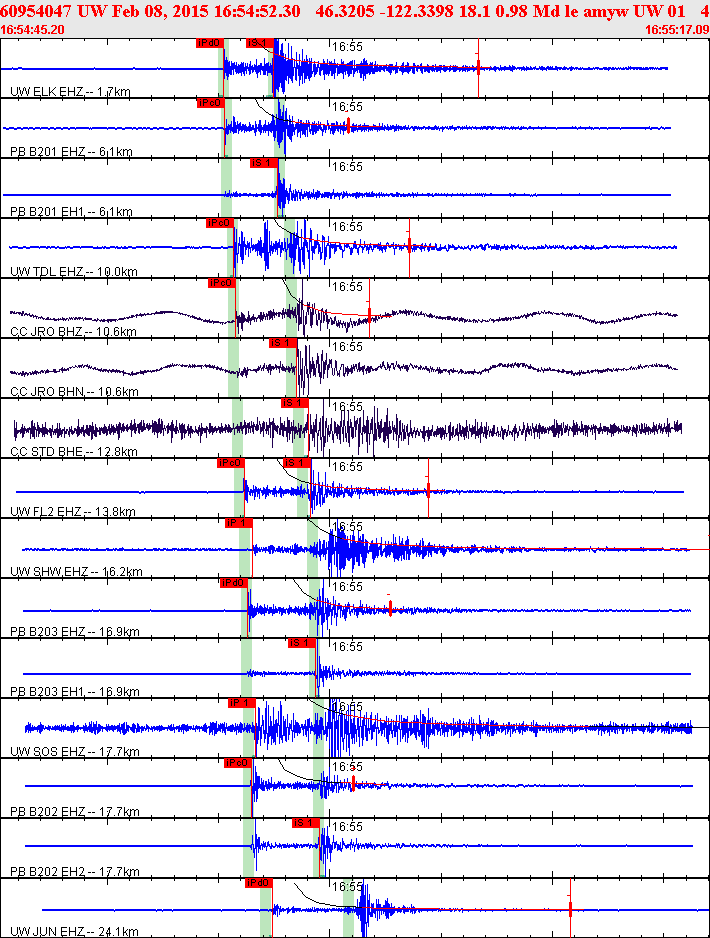Screen dimensions: 710x938
Task: Select the iP 1 pick flag on UW SHW EHZ trace
Action: pos(239,523)
